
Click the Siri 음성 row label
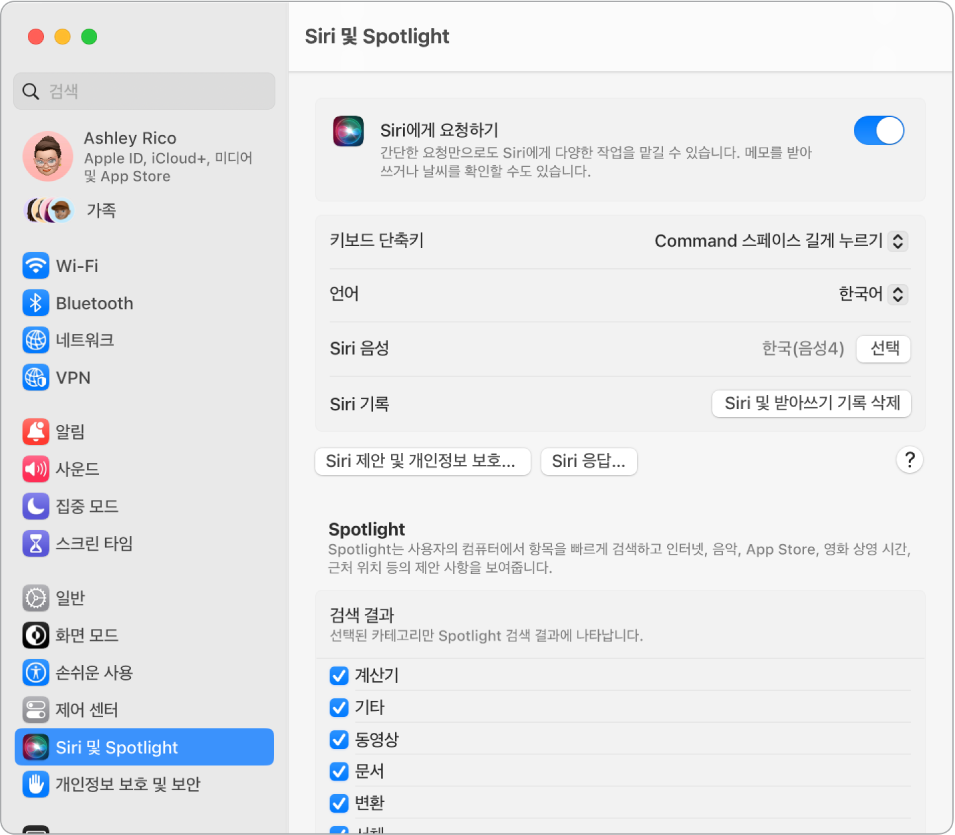click(359, 348)
